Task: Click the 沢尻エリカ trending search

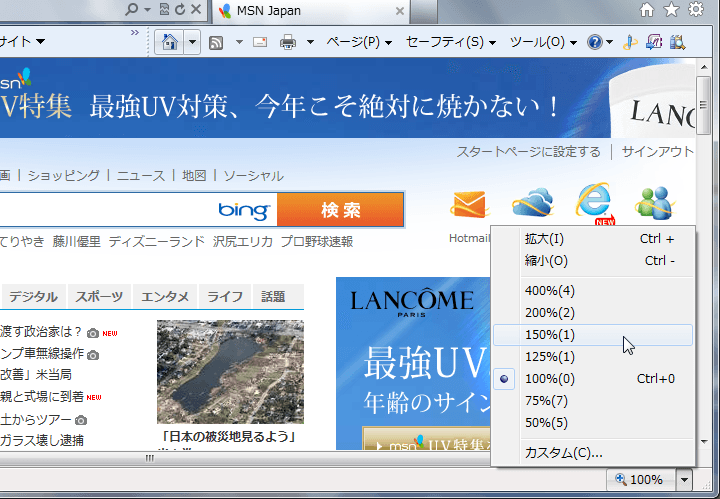Action: point(242,241)
